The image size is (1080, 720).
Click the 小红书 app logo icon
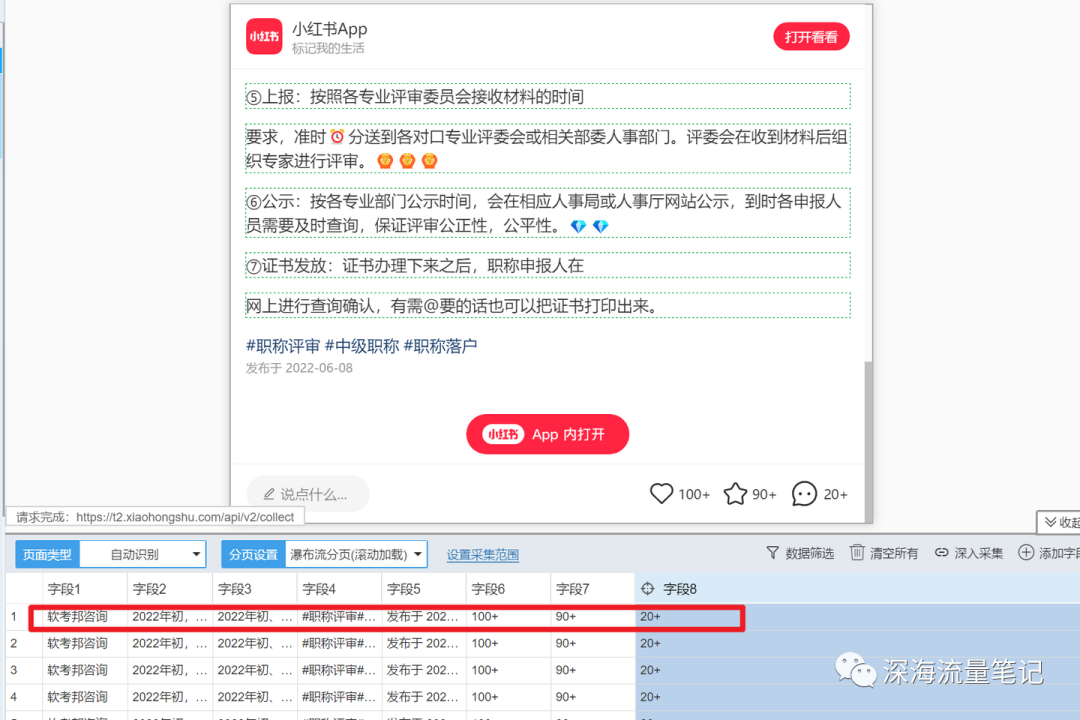click(264, 37)
